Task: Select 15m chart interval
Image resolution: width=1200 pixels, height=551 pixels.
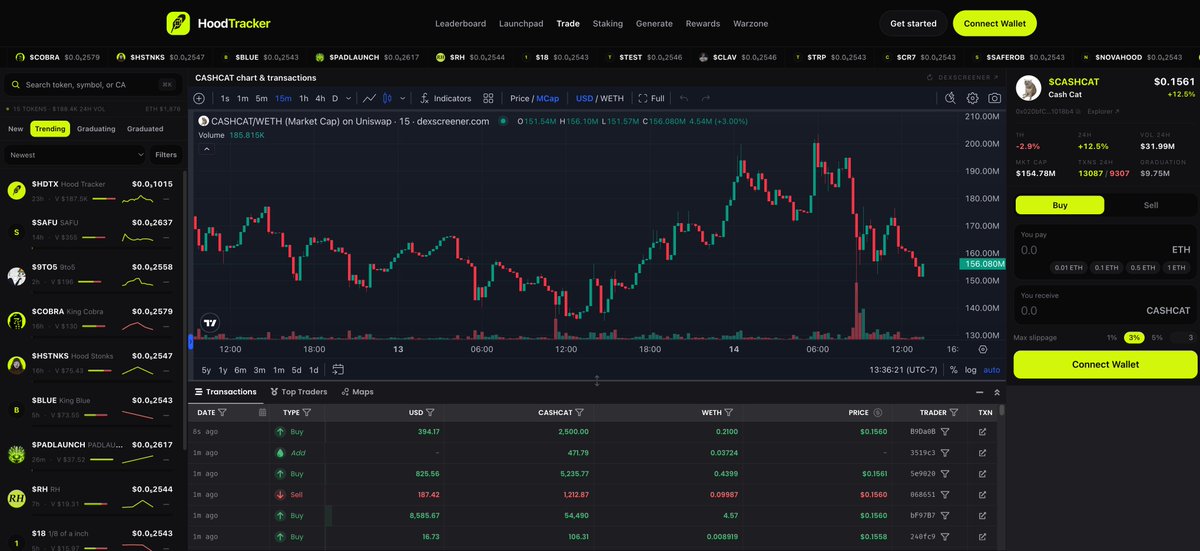Action: [283, 98]
